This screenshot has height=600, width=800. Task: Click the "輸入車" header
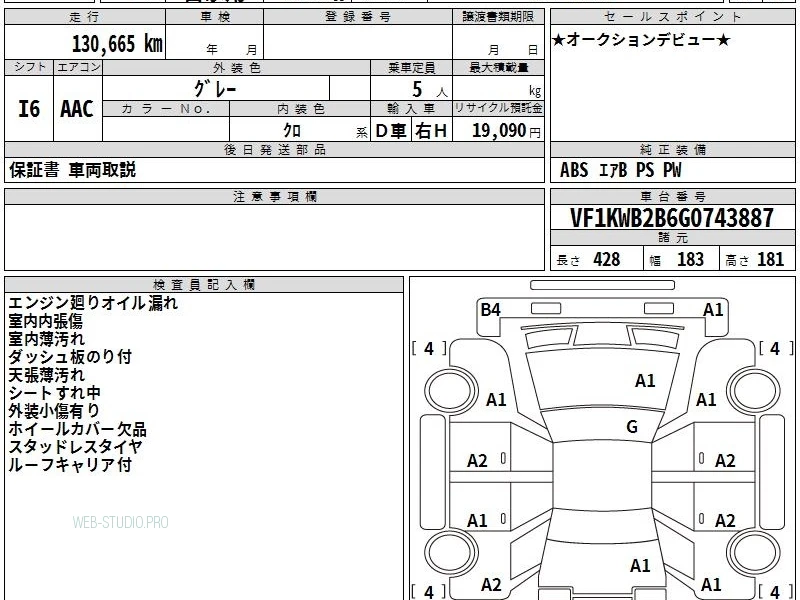tap(411, 109)
